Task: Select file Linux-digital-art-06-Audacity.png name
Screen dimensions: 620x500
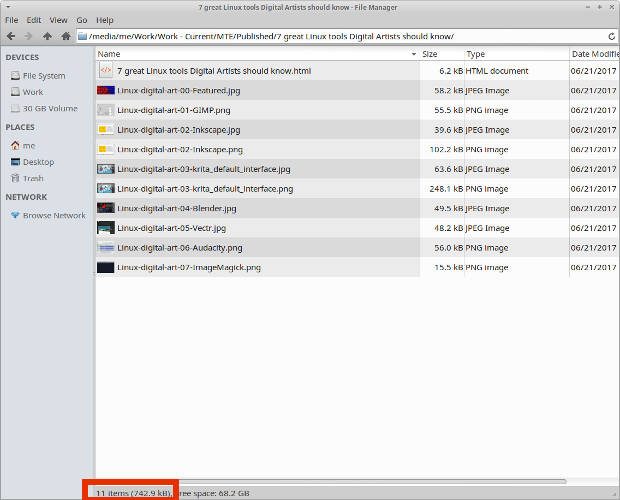Action: 180,248
